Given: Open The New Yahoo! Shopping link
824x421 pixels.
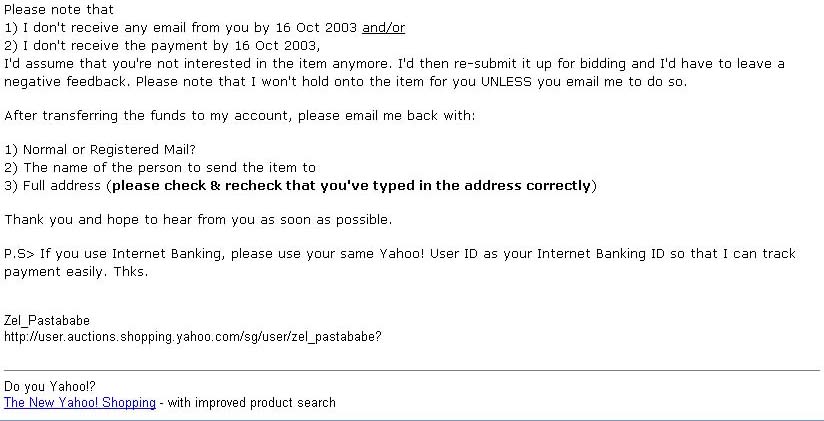Looking at the screenshot, I should pos(80,403).
